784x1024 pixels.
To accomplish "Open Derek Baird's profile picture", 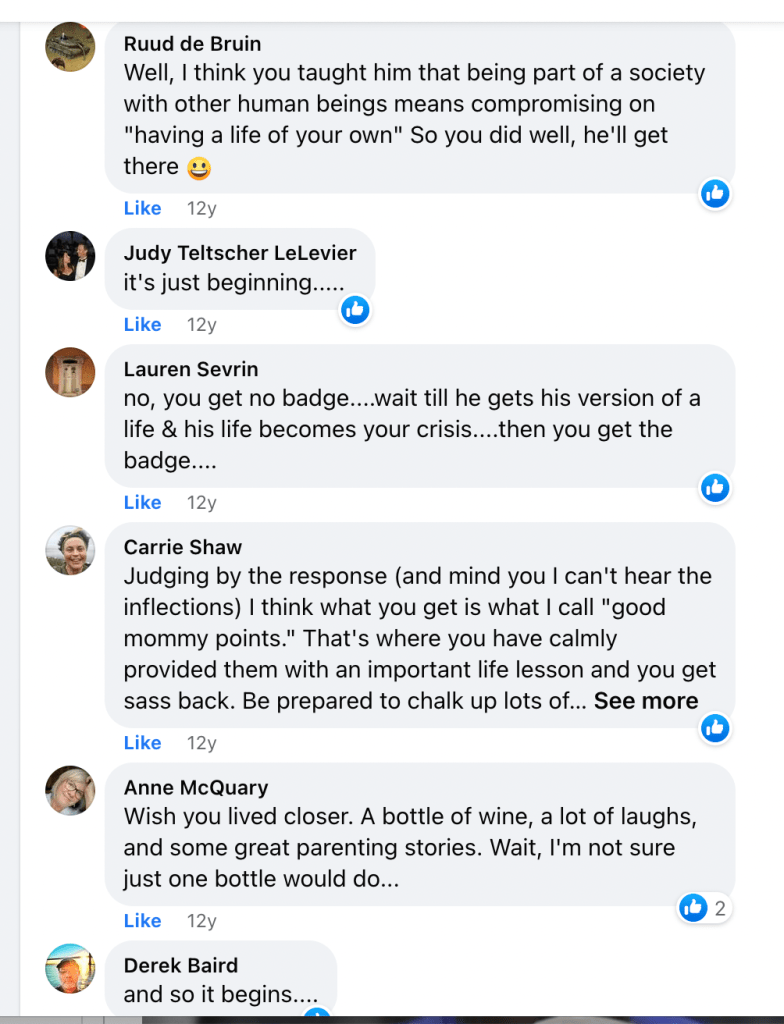I will (x=70, y=968).
